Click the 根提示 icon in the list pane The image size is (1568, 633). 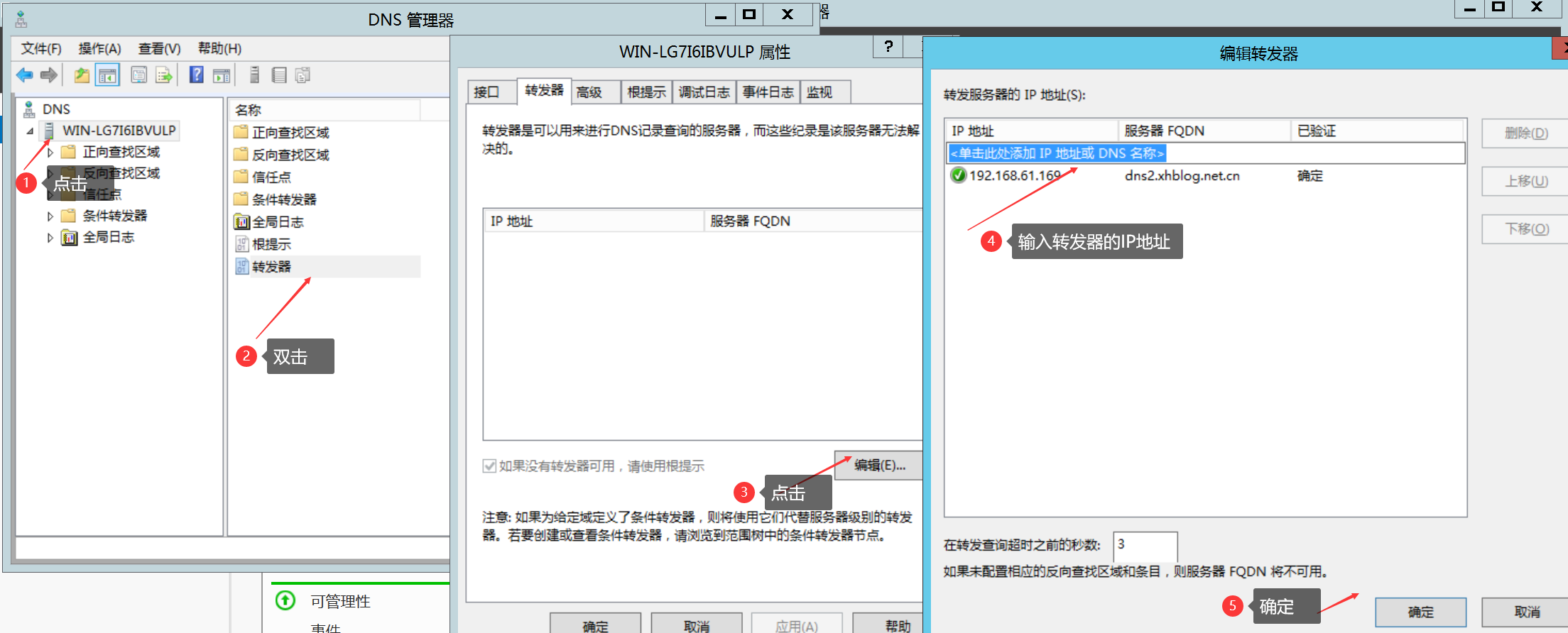[241, 244]
